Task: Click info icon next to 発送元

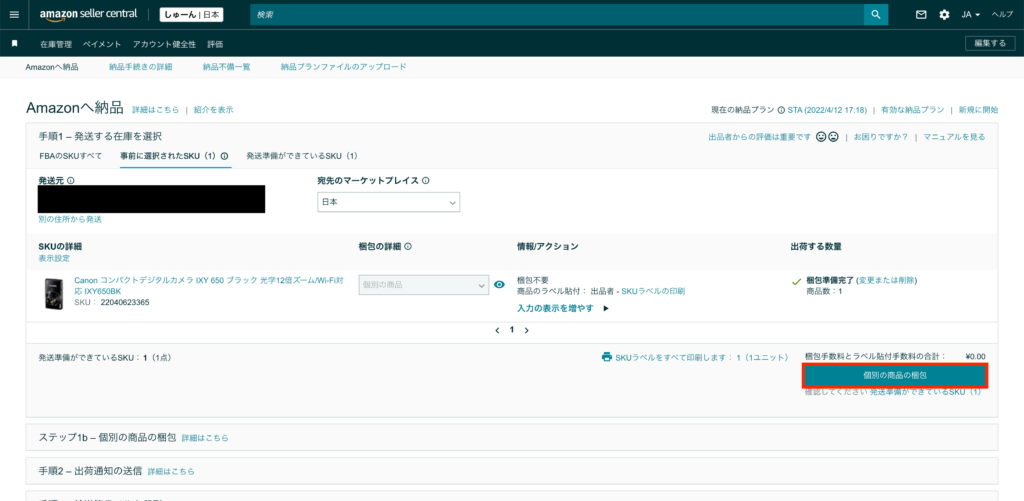Action: pyautogui.click(x=71, y=180)
